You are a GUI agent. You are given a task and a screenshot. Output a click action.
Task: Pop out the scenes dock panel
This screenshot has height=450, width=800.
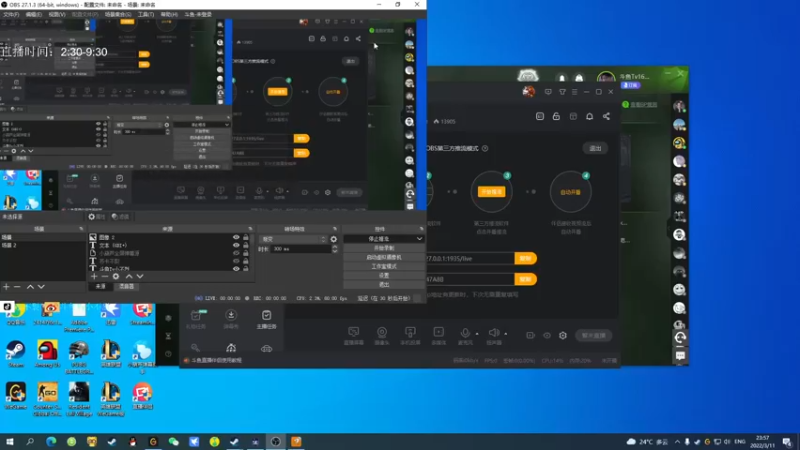[x=81, y=229]
